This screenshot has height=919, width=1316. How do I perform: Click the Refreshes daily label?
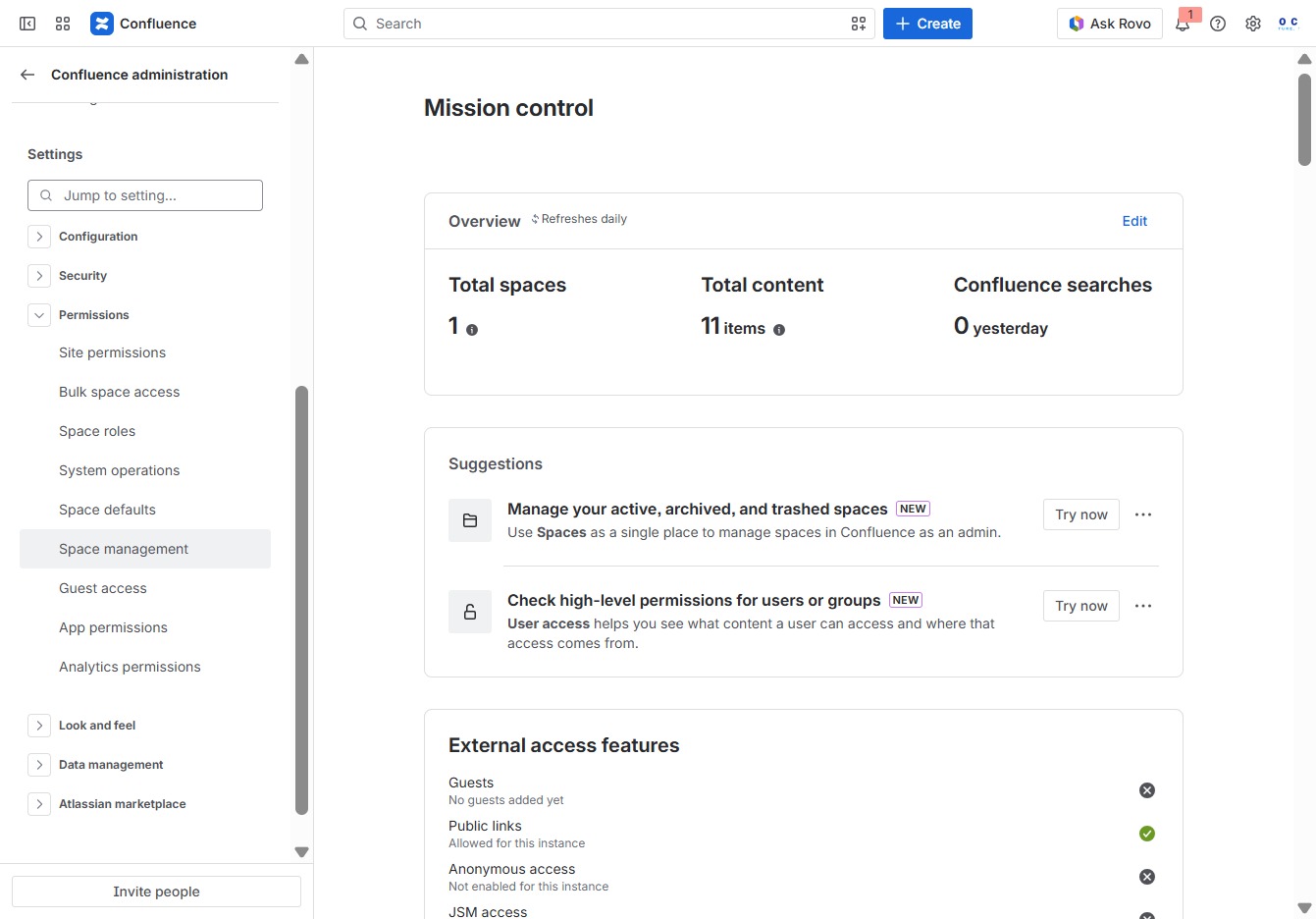coord(584,219)
